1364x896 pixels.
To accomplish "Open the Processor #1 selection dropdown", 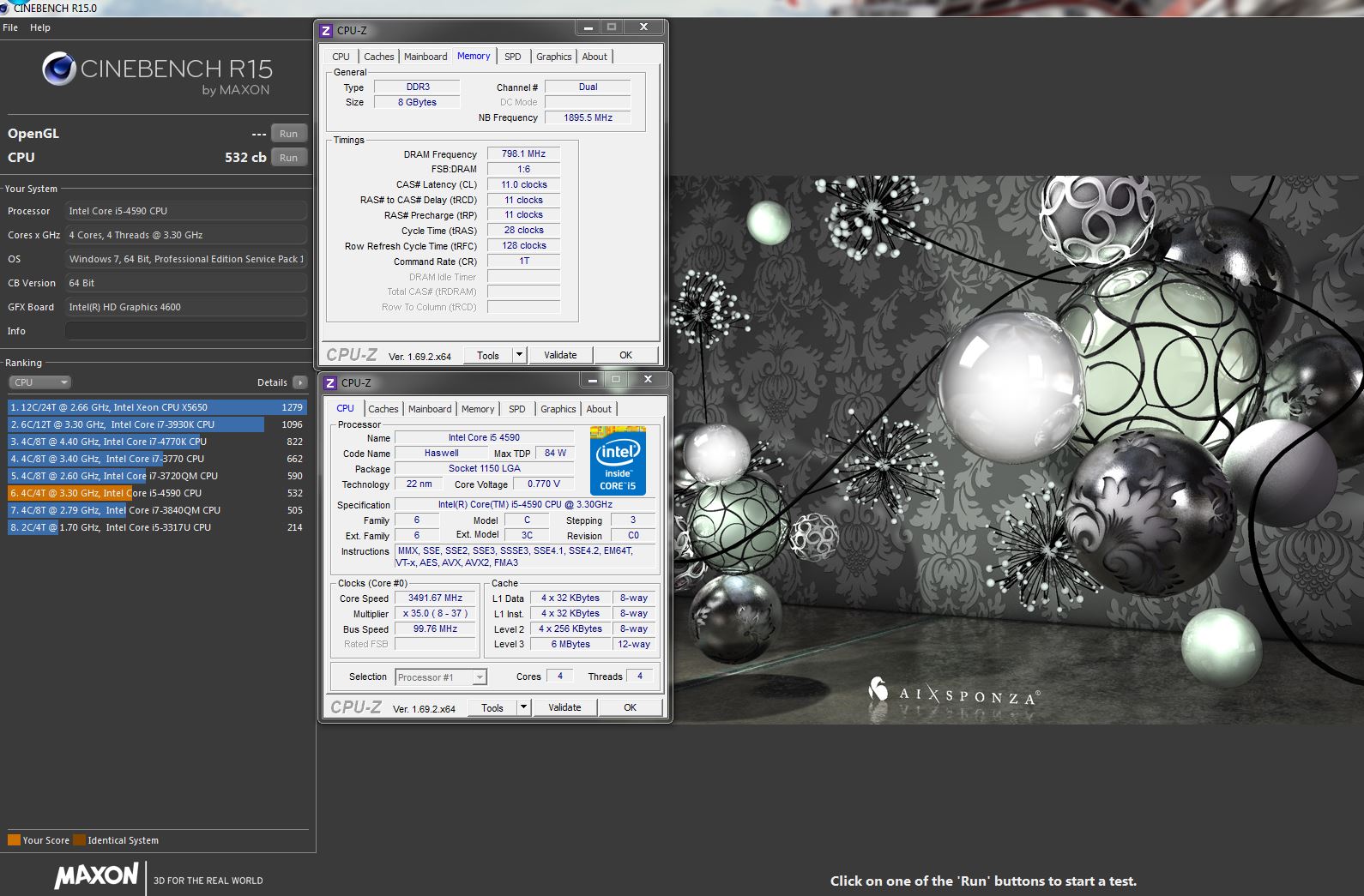I will (x=441, y=677).
